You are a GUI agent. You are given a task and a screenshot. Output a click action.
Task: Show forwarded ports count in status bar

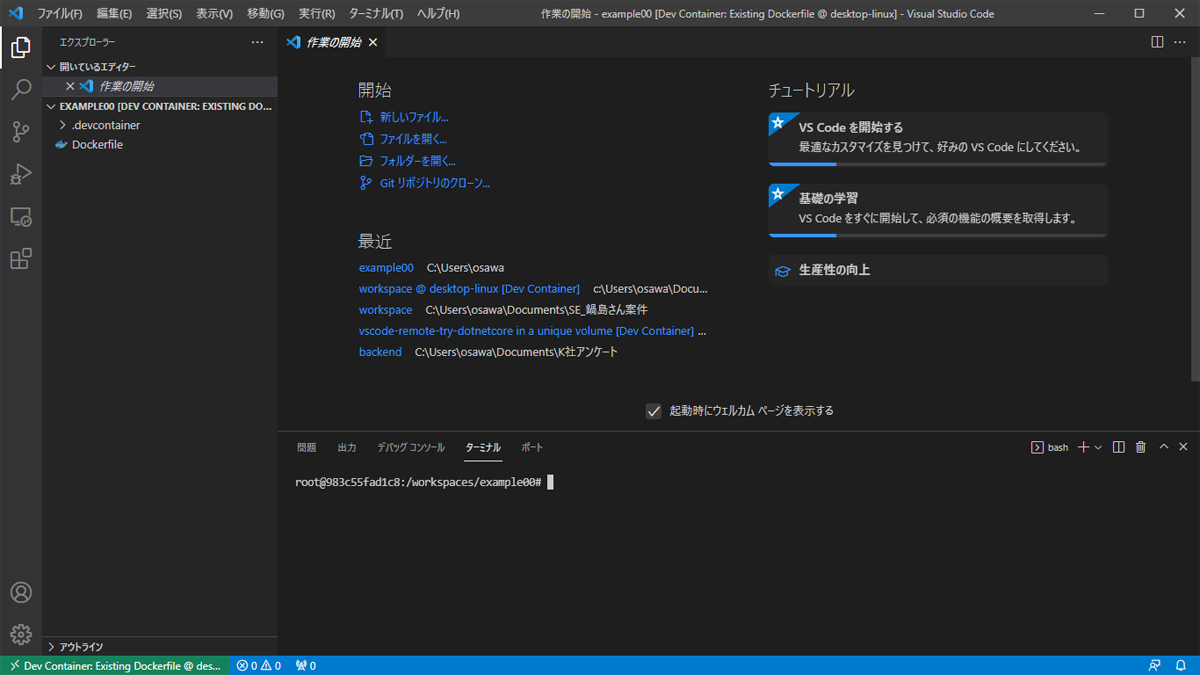pyautogui.click(x=306, y=665)
